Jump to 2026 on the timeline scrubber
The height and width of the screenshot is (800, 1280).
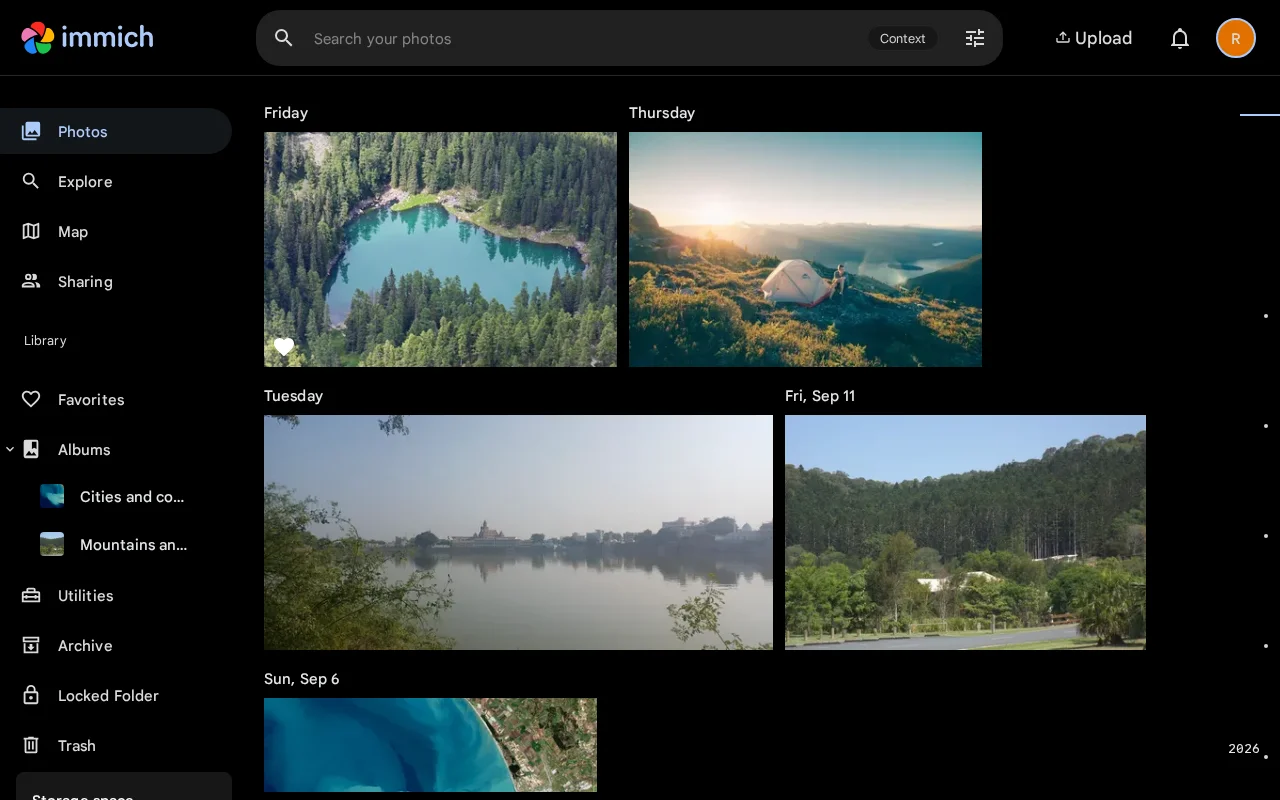1244,749
